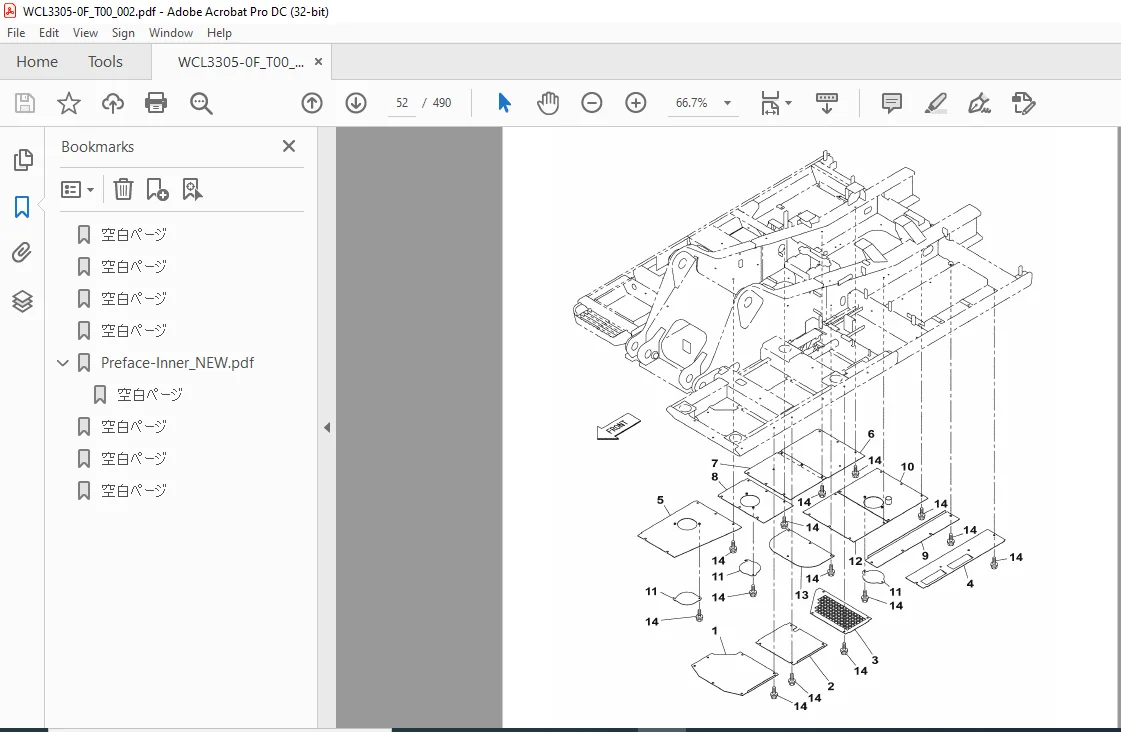Image resolution: width=1121 pixels, height=732 pixels.
Task: Click the FRONT arrow label in the diagram
Action: point(618,427)
